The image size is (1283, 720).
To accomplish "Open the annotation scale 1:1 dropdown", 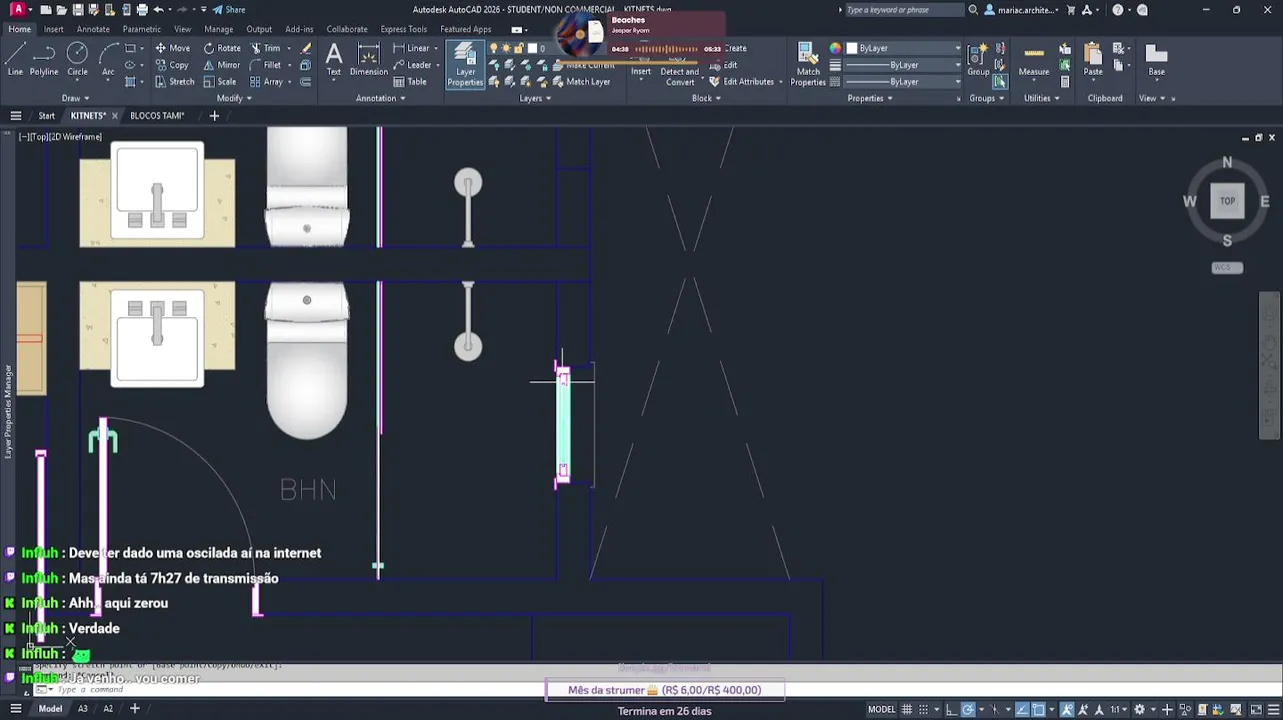I will [x=1119, y=709].
